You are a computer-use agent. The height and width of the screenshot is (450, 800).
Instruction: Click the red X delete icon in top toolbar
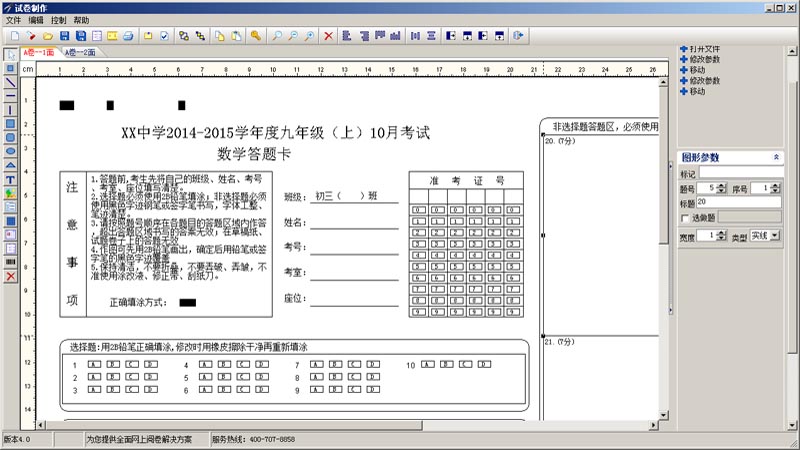[x=328, y=36]
